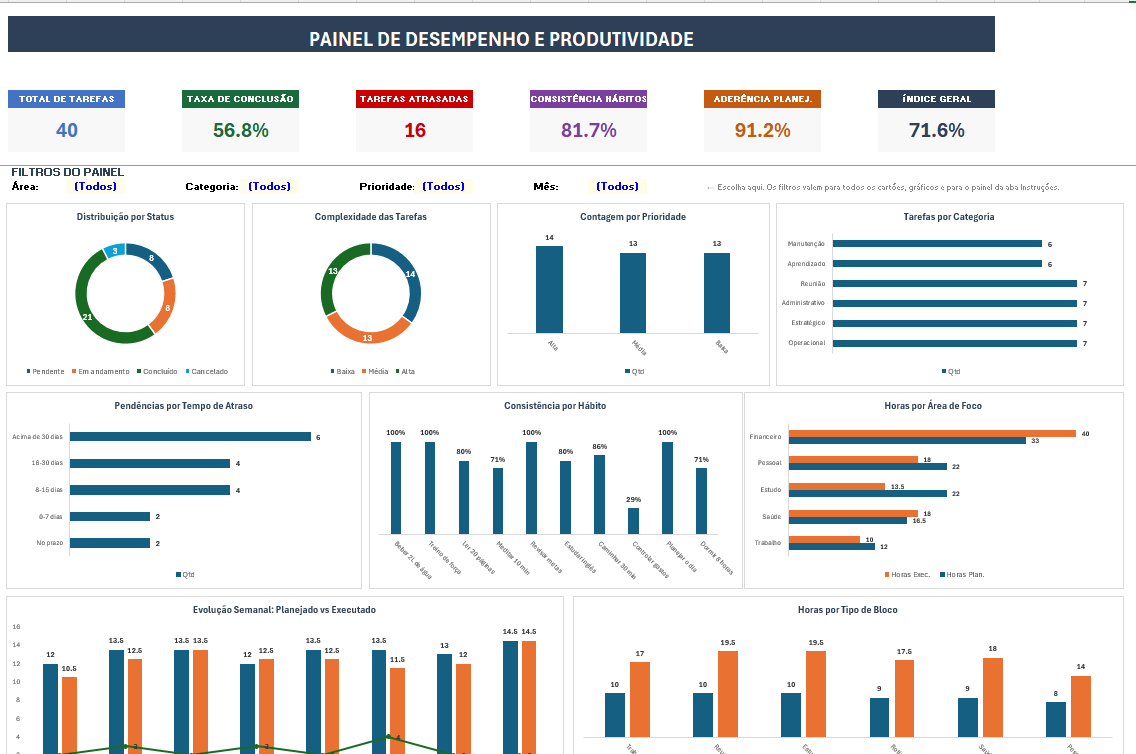
Task: Open the Categoria filter cell showing (Todos)
Action: [x=270, y=186]
